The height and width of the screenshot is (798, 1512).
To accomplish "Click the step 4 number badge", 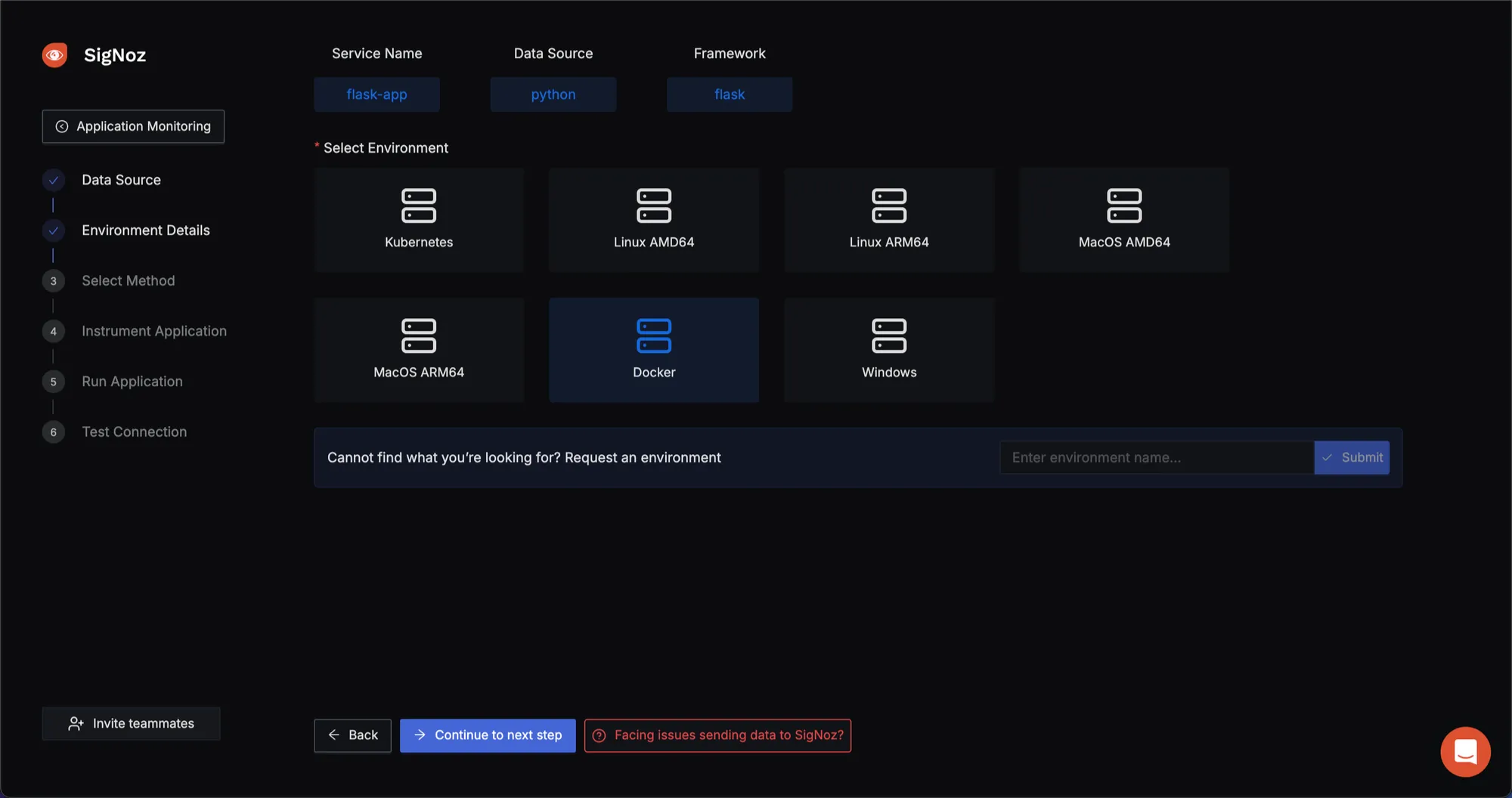I will coord(53,331).
